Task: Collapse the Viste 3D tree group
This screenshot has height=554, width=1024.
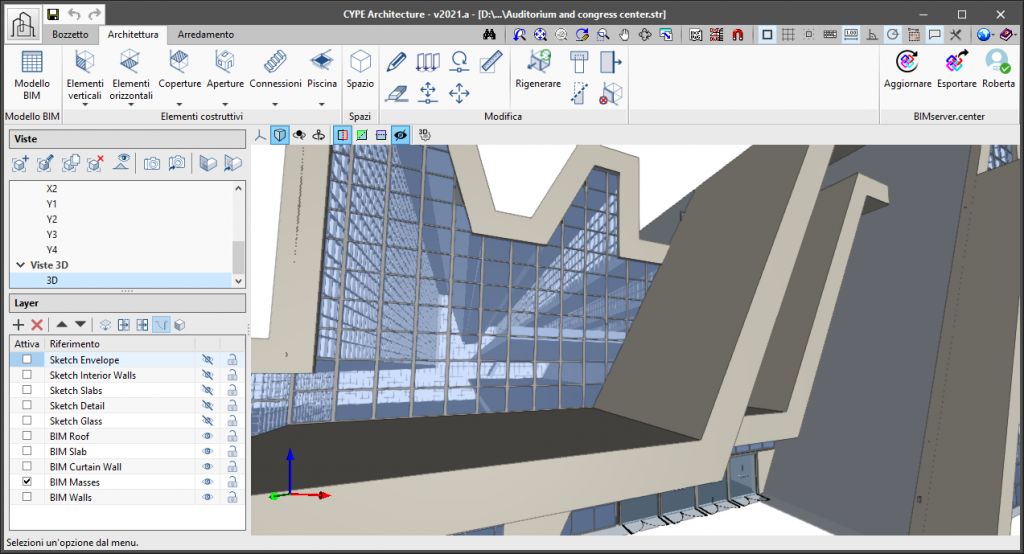Action: coord(21,265)
